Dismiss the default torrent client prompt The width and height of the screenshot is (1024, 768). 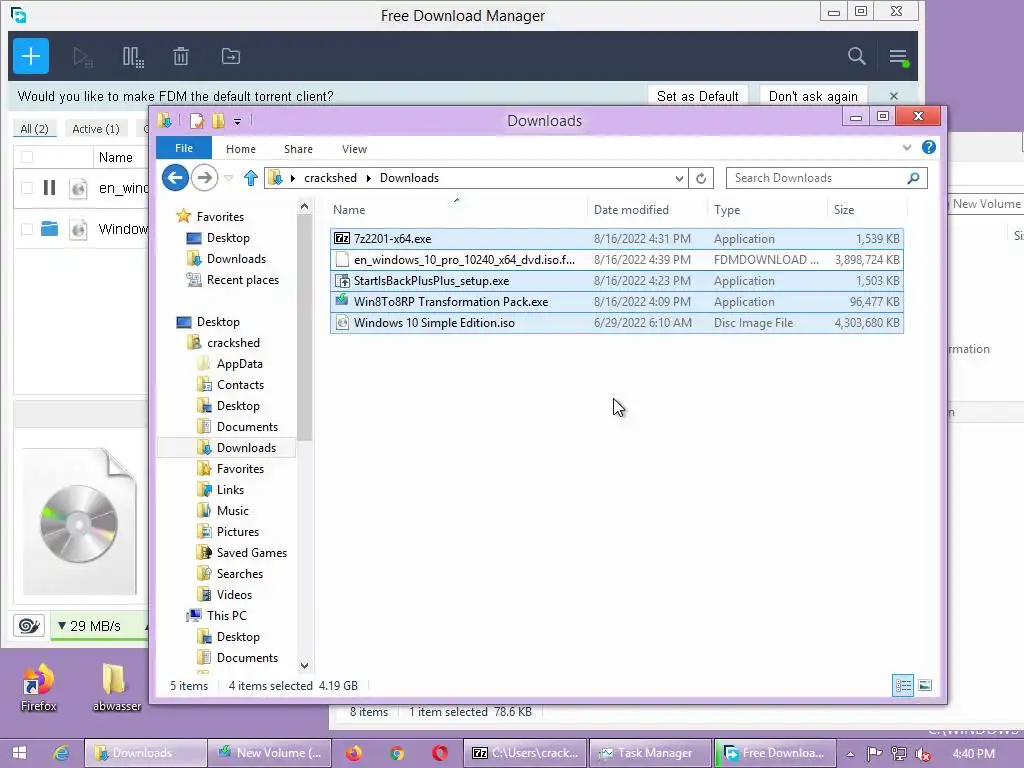893,96
